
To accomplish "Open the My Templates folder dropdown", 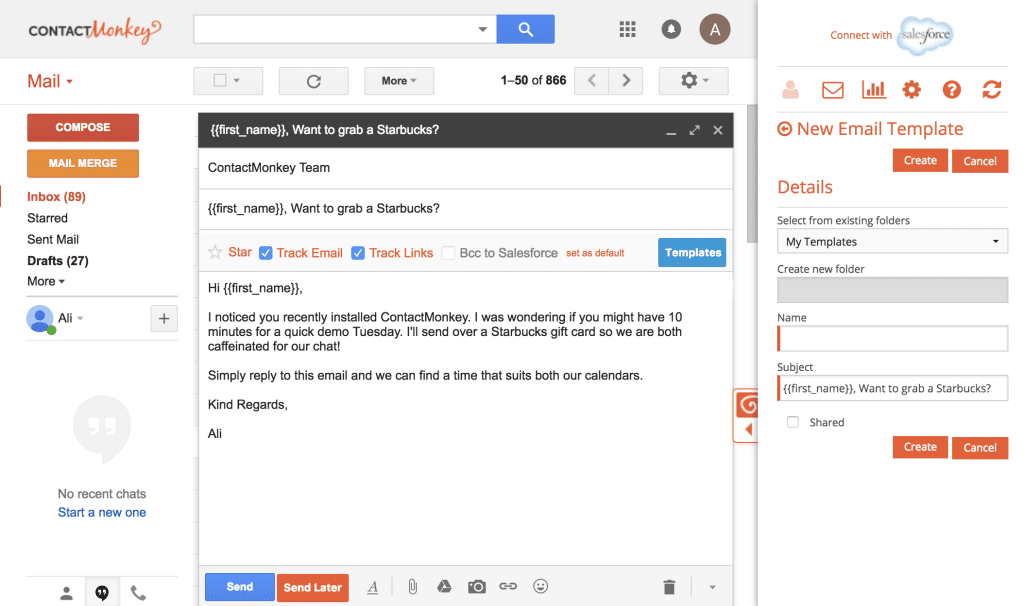I will 892,242.
